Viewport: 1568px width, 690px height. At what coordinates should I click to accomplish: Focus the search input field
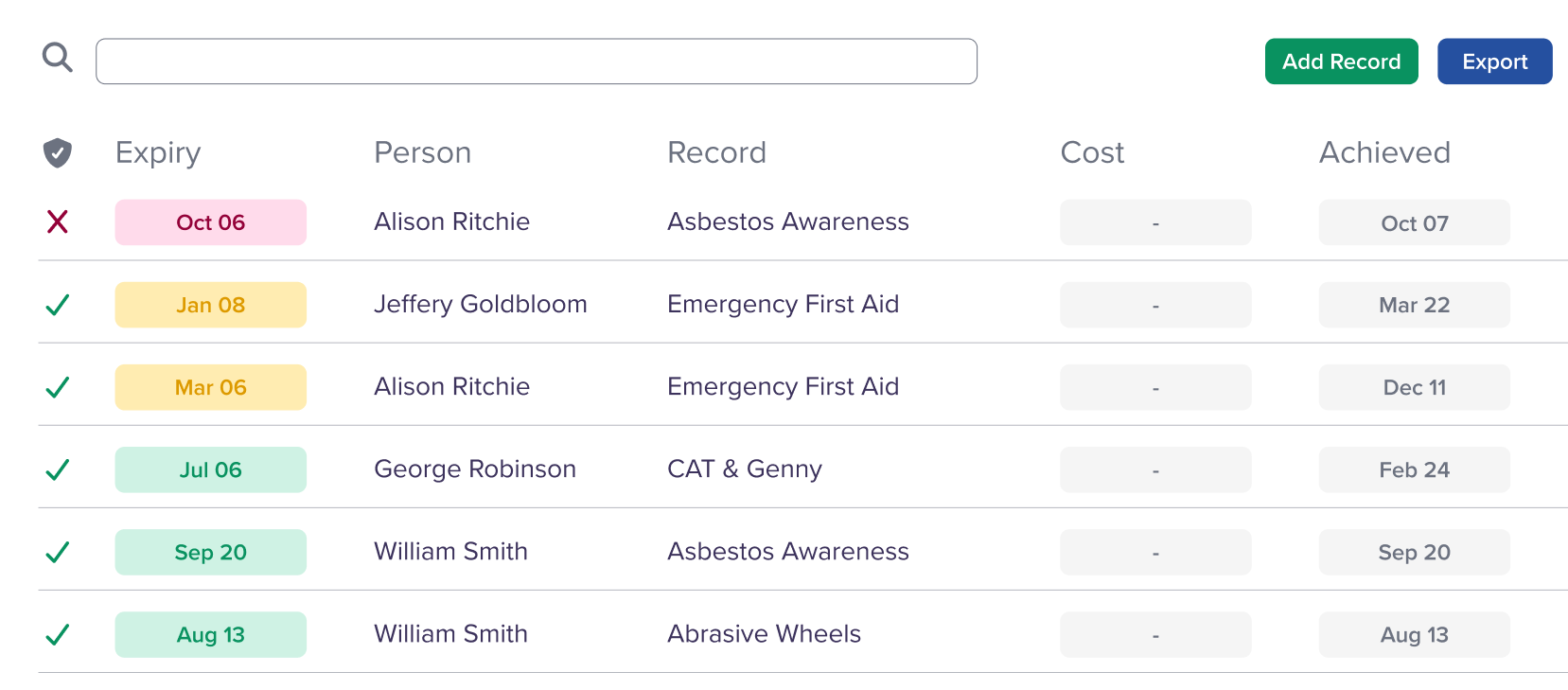(x=536, y=62)
